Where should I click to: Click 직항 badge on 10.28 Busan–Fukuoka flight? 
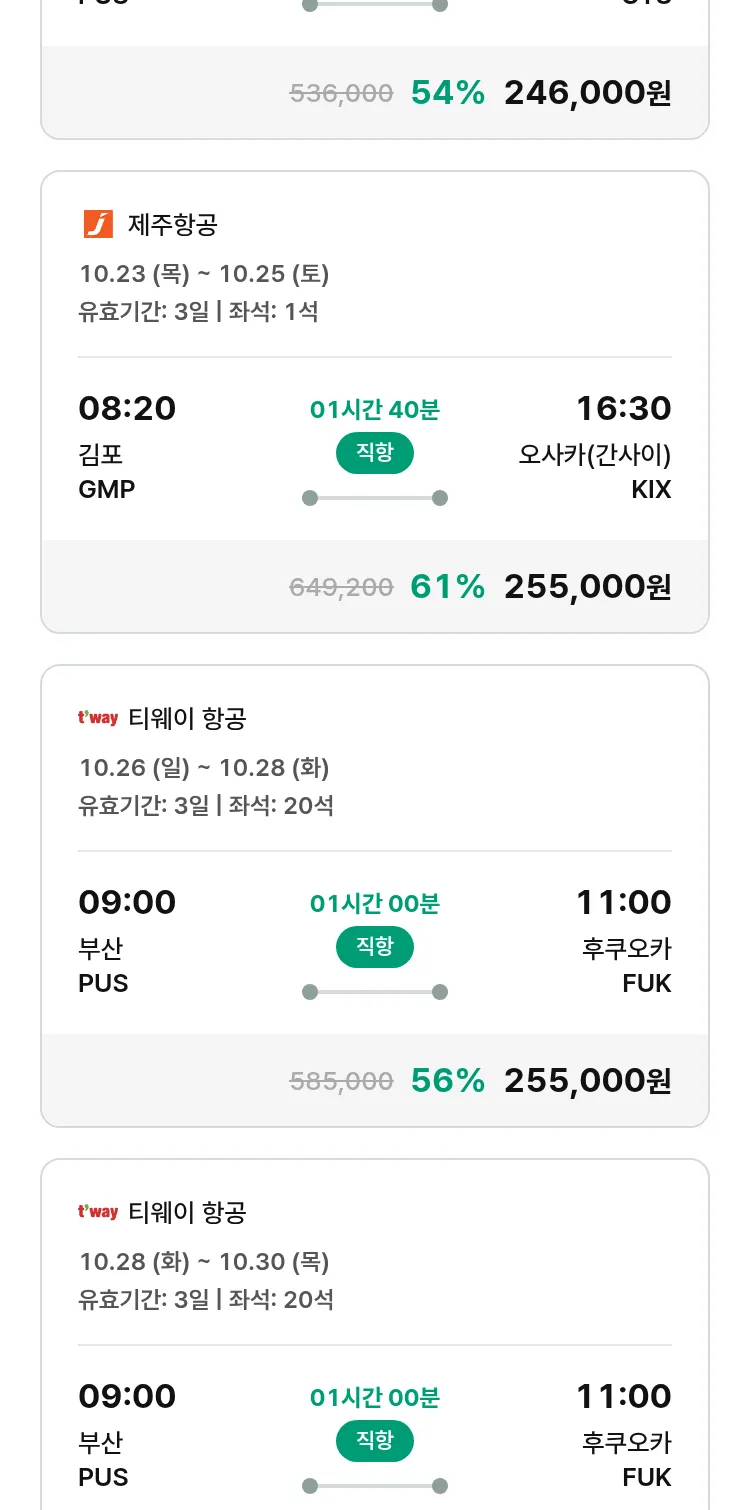pyautogui.click(x=375, y=1441)
